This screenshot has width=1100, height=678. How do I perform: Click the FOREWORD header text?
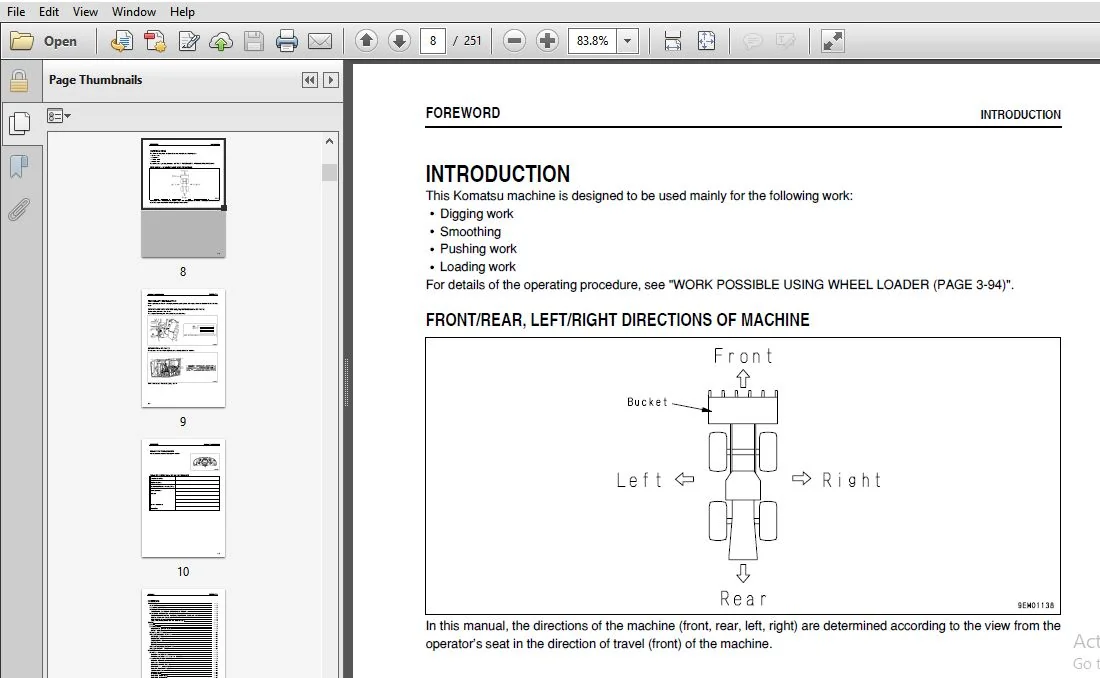click(462, 113)
